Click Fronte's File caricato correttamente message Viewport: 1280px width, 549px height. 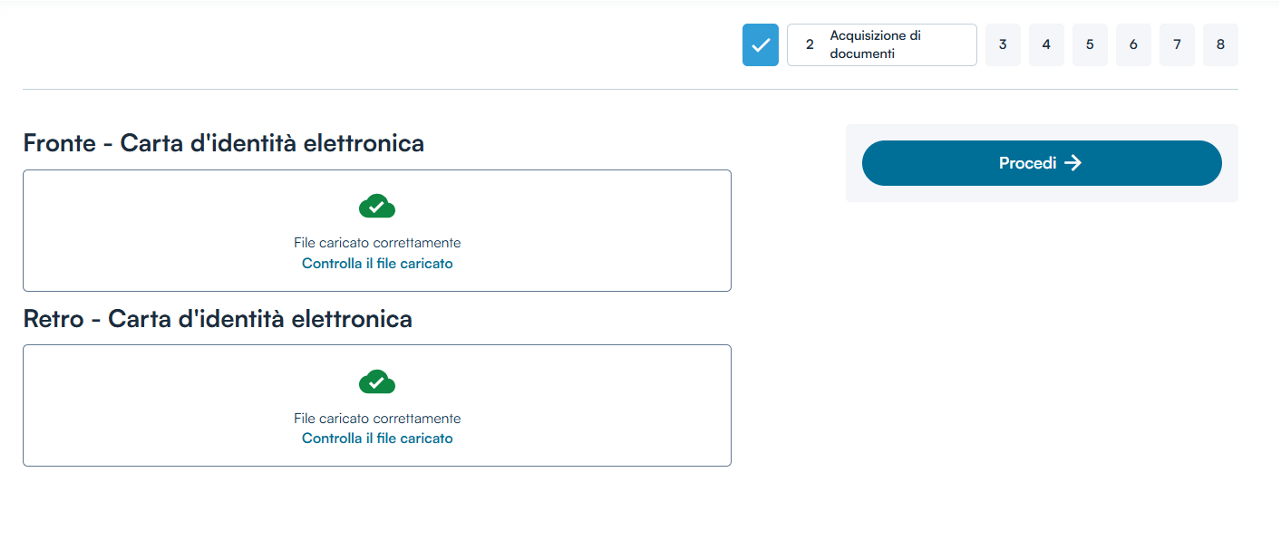[x=377, y=243]
